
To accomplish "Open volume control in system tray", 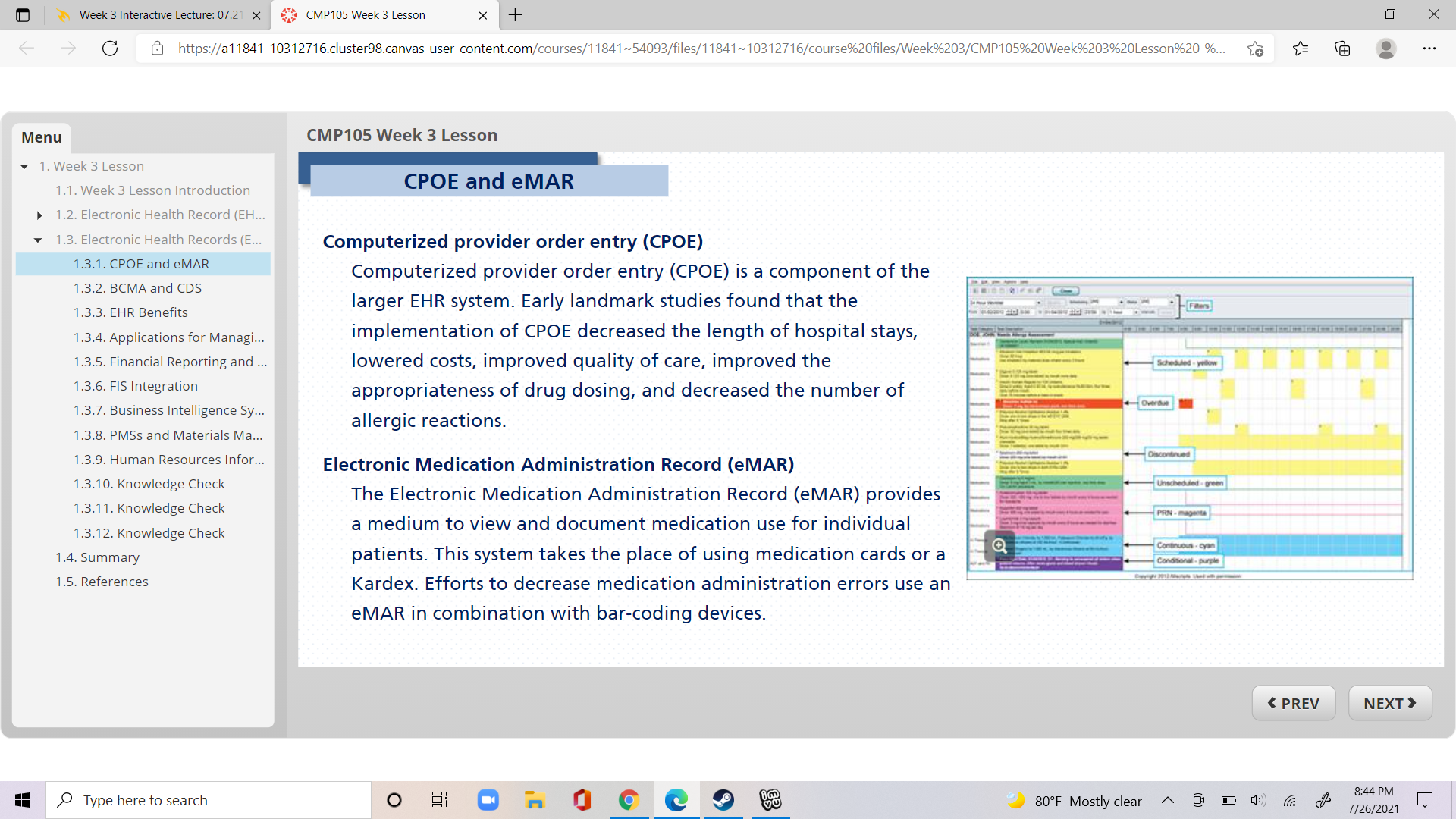I will coord(1259,800).
